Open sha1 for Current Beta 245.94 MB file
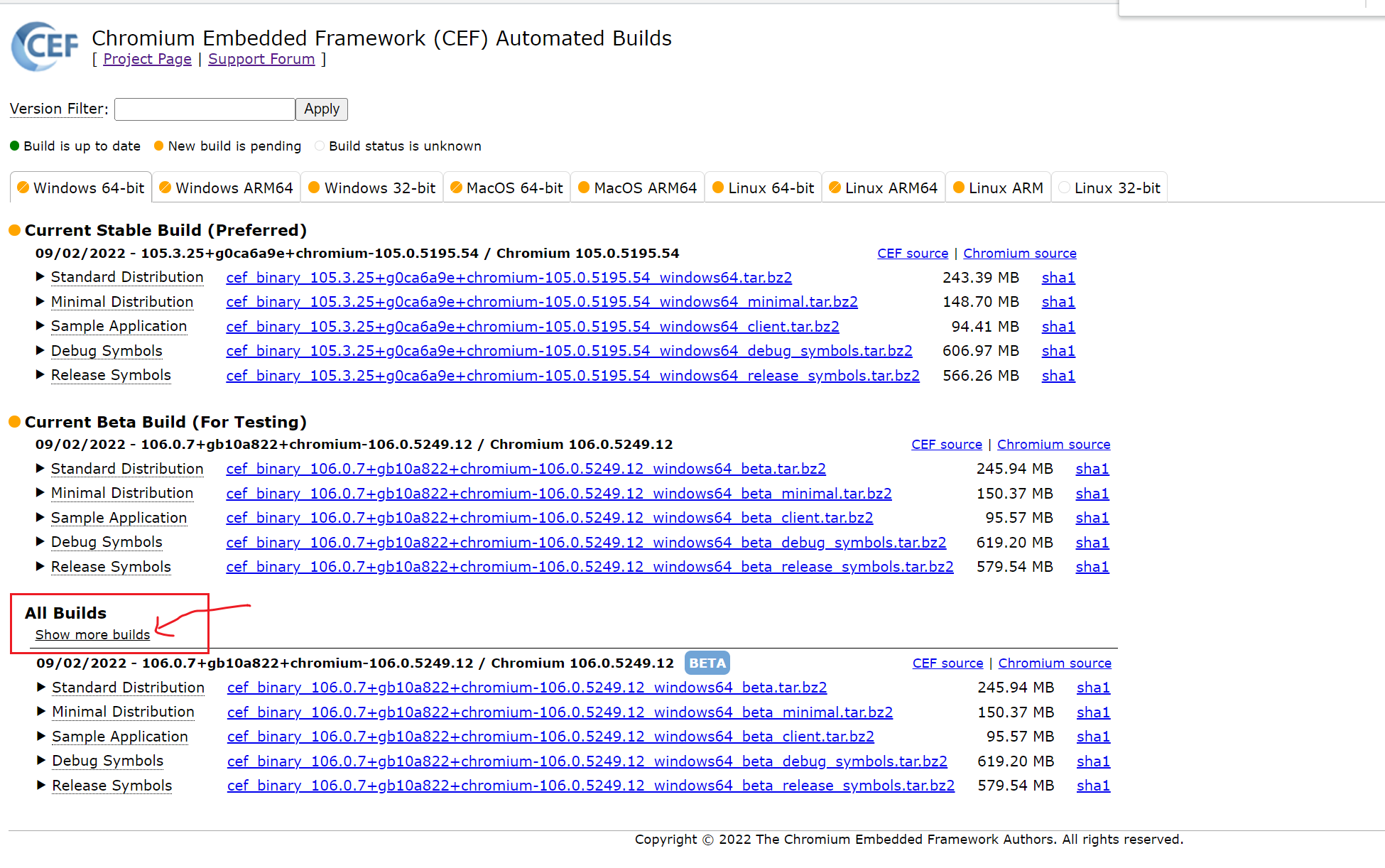 pyautogui.click(x=1092, y=469)
